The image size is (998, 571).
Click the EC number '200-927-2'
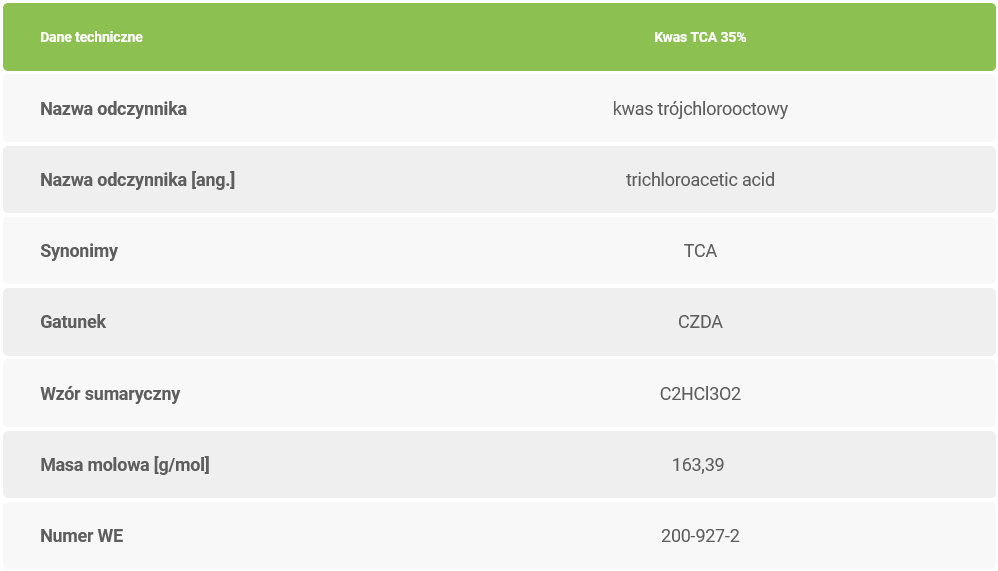click(x=700, y=536)
